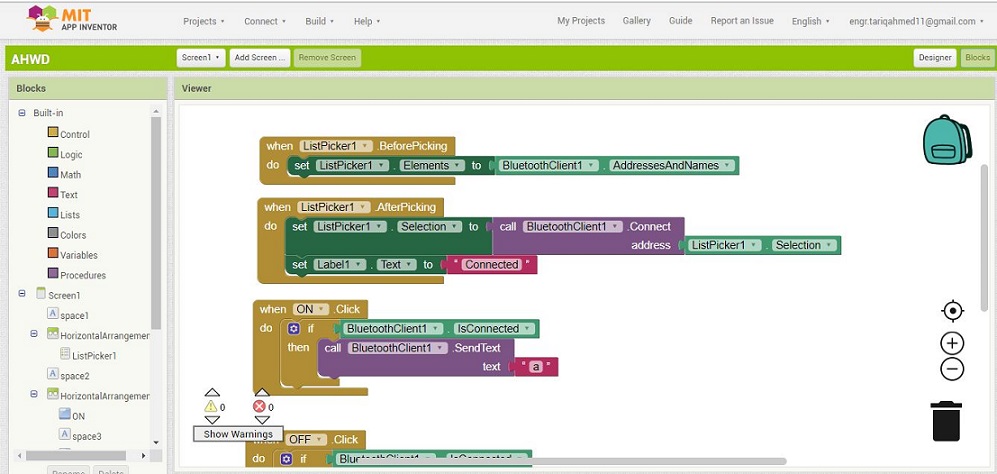Open the Gallery link
997x474 pixels.
pos(636,20)
